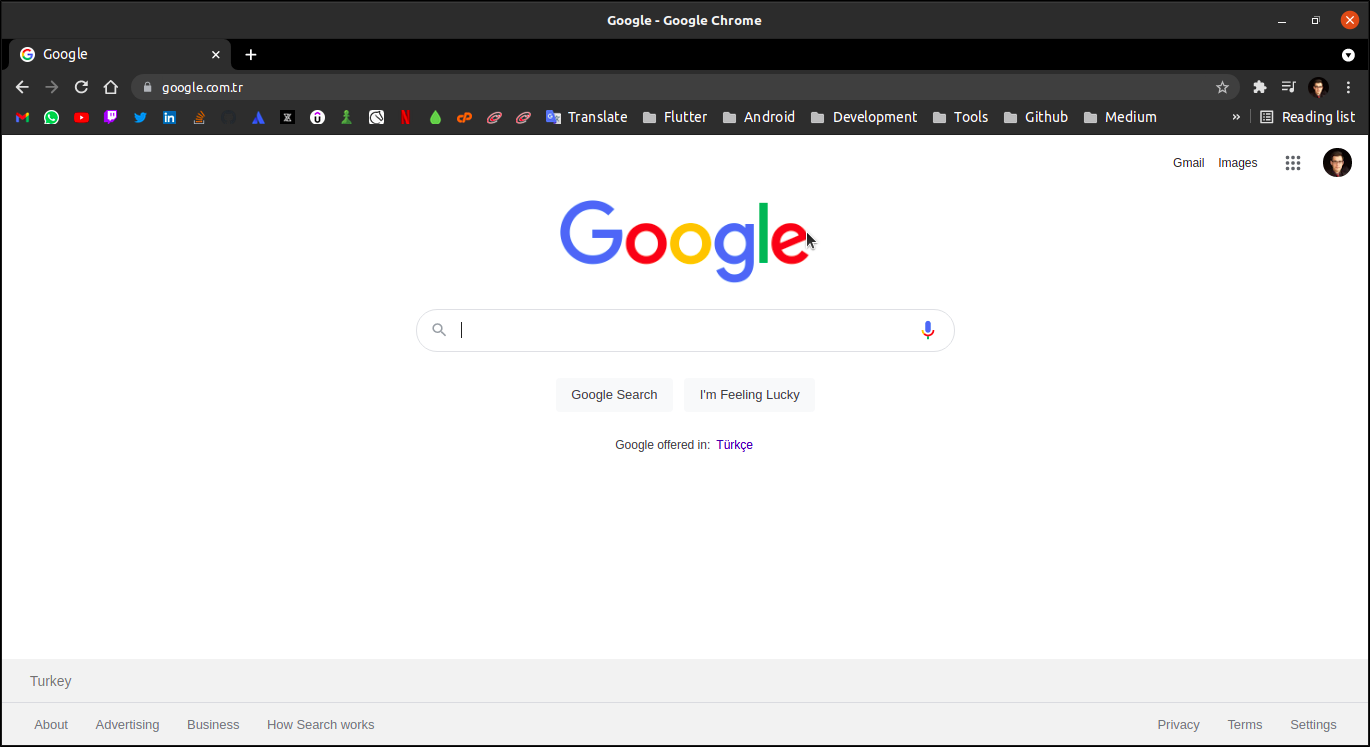
Task: Open the YouTube bookmark
Action: pos(81,117)
